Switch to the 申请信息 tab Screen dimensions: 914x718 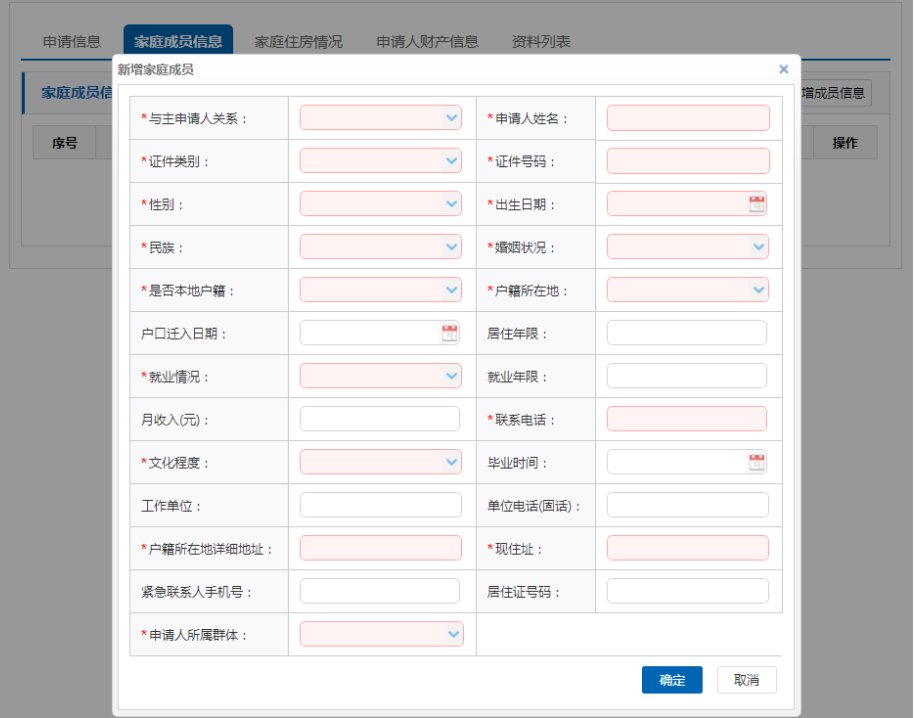tap(72, 42)
